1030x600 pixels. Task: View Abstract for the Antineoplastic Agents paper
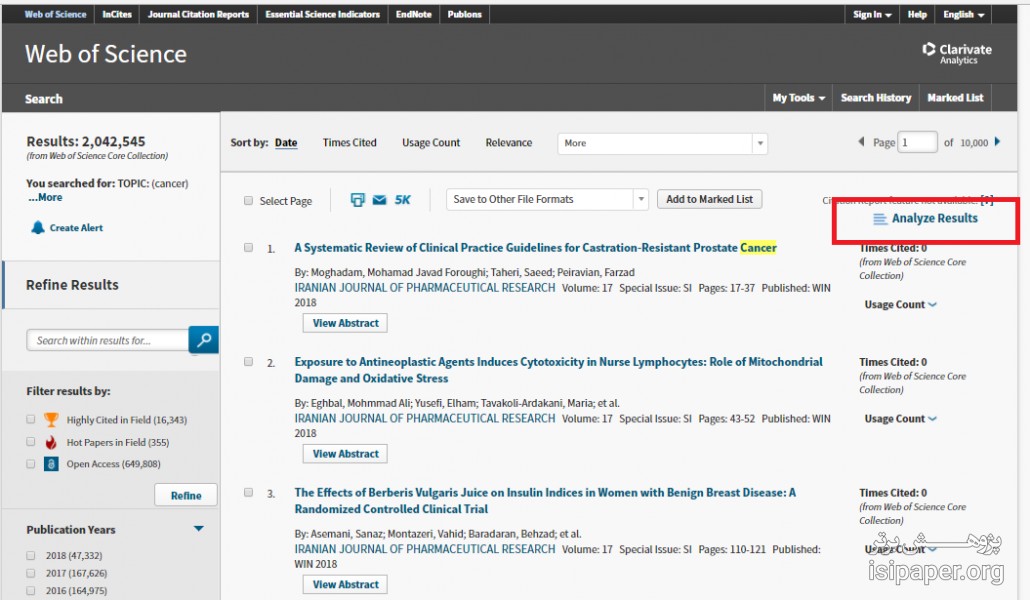[x=346, y=454]
